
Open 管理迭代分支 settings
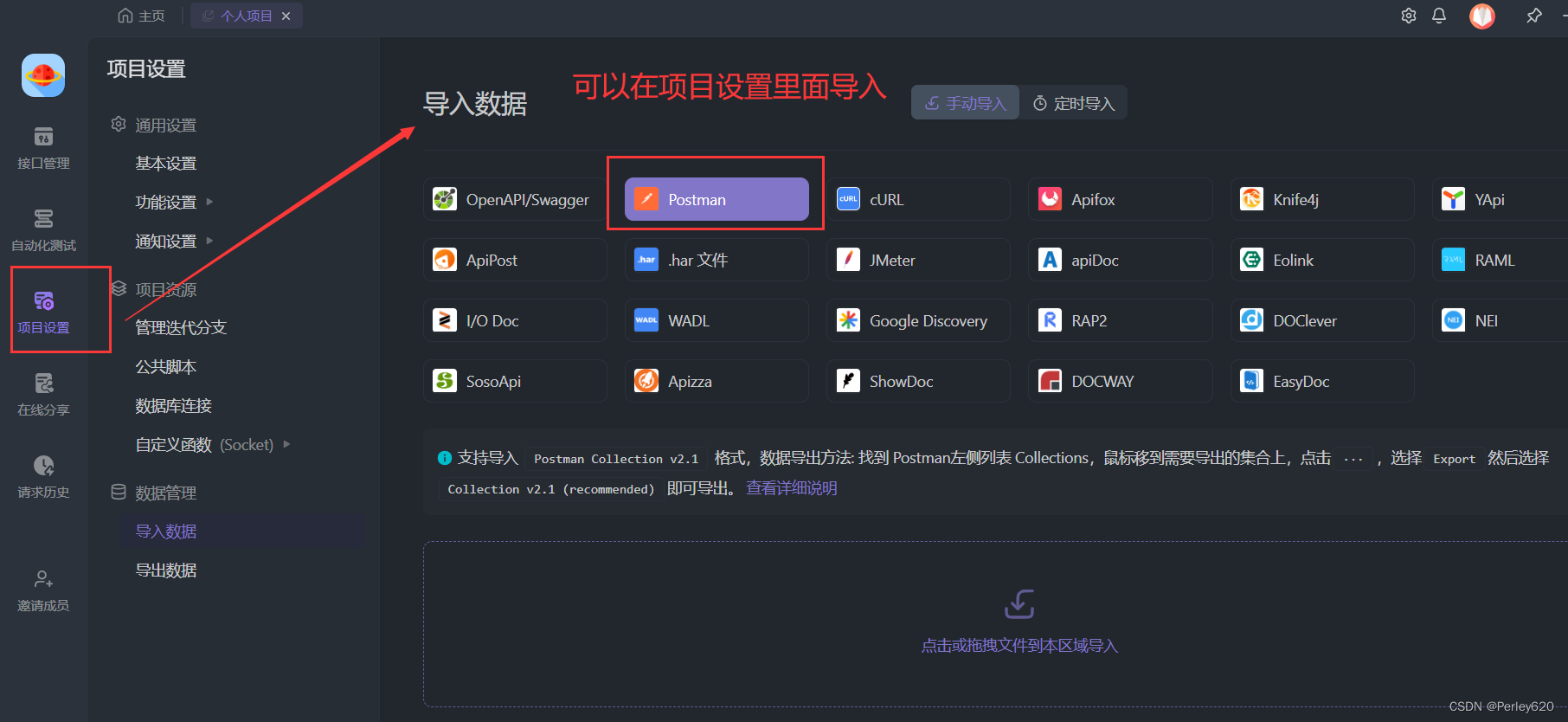coord(181,327)
